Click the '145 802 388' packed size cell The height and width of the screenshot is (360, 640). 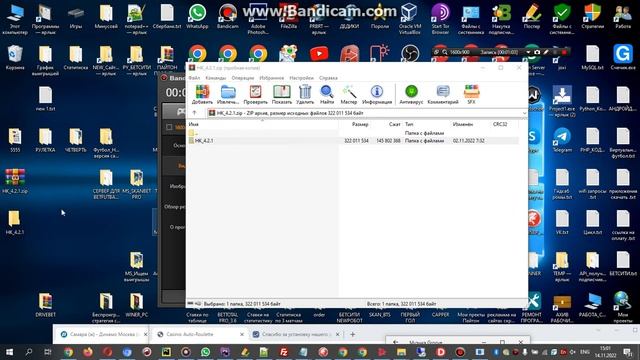pos(388,140)
